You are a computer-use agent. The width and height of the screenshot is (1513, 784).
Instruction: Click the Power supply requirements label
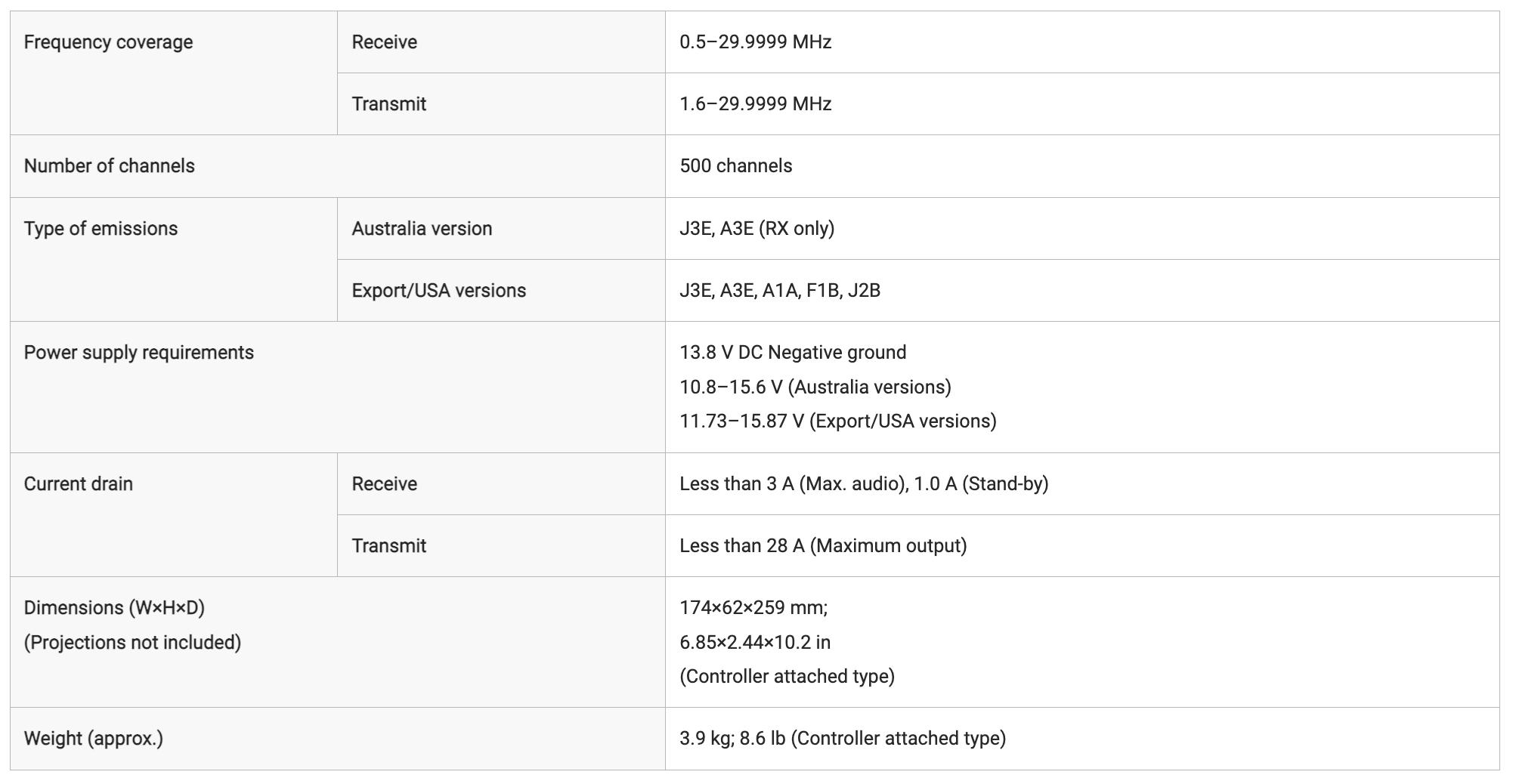pos(139,353)
